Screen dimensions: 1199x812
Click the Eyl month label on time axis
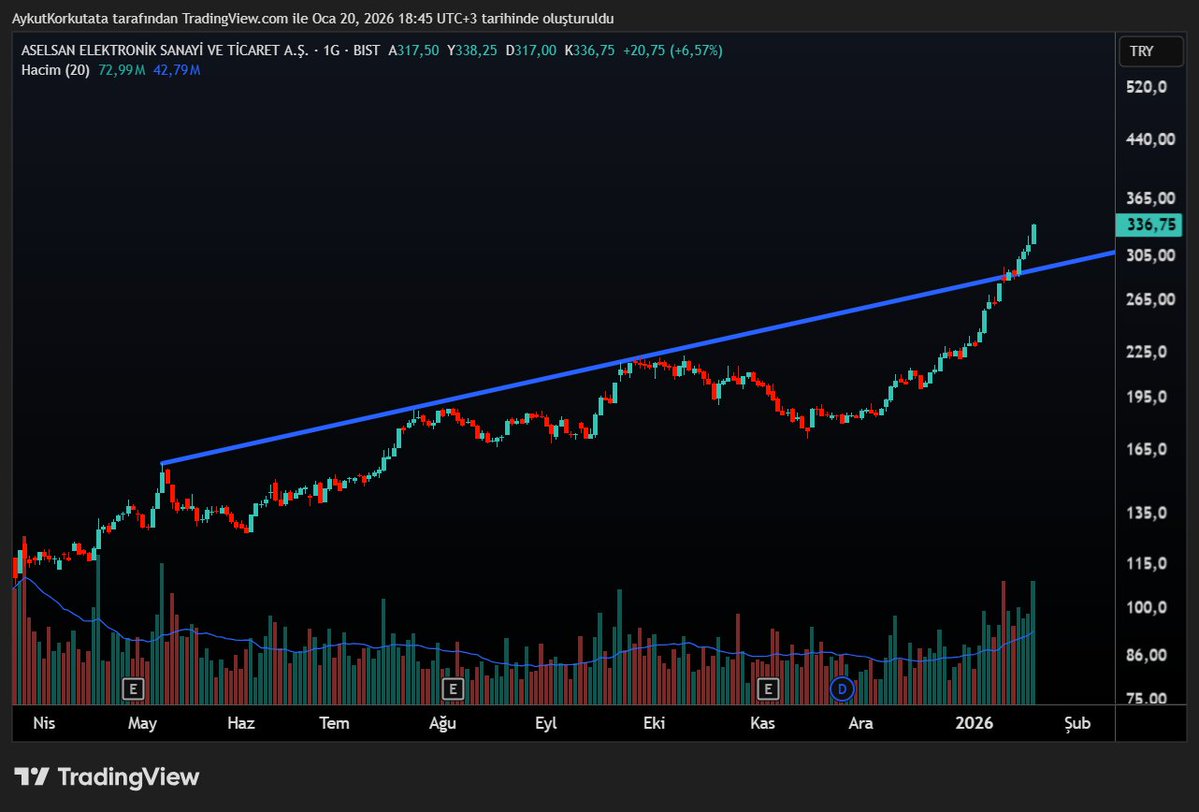[x=546, y=723]
